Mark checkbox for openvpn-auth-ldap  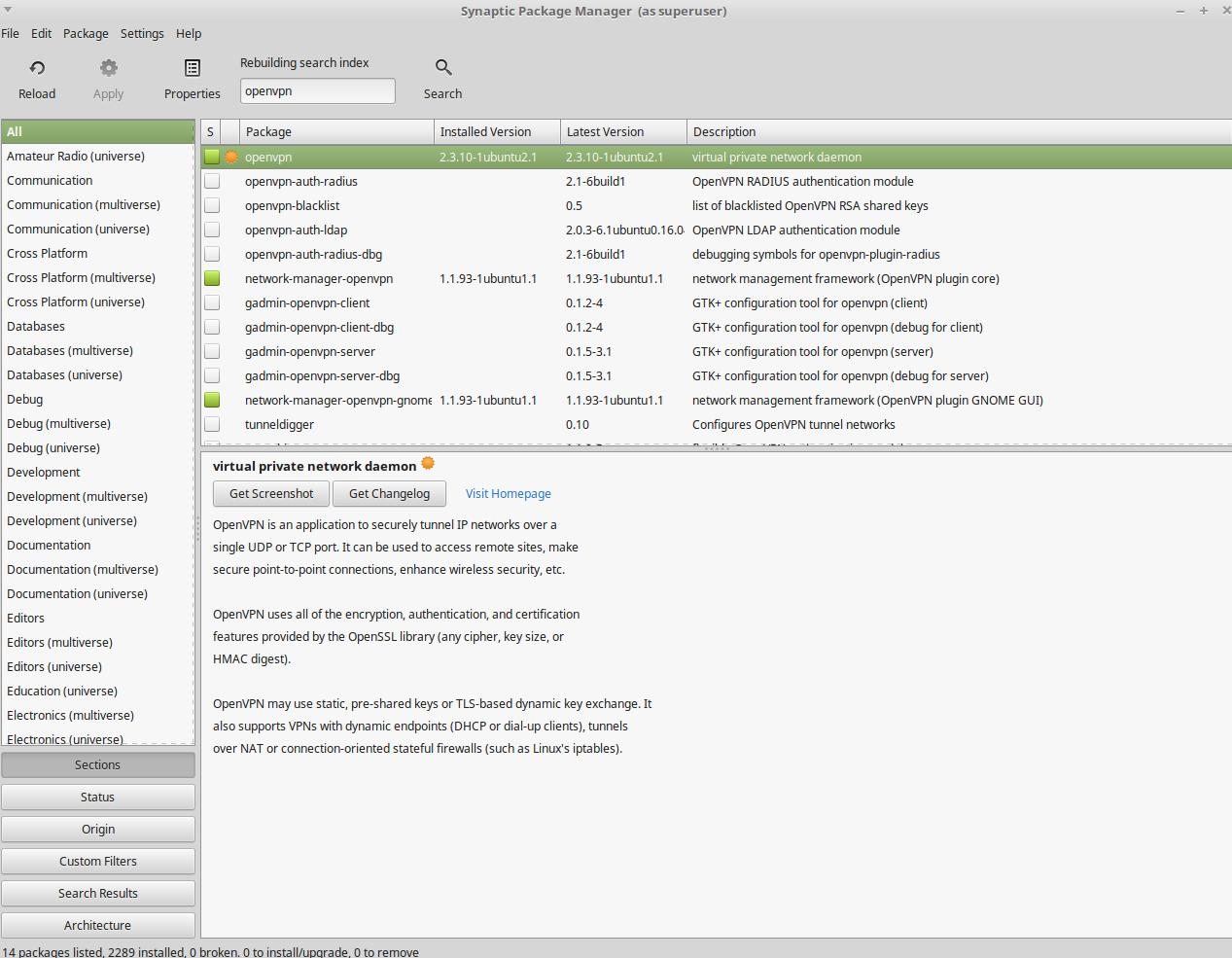[212, 230]
